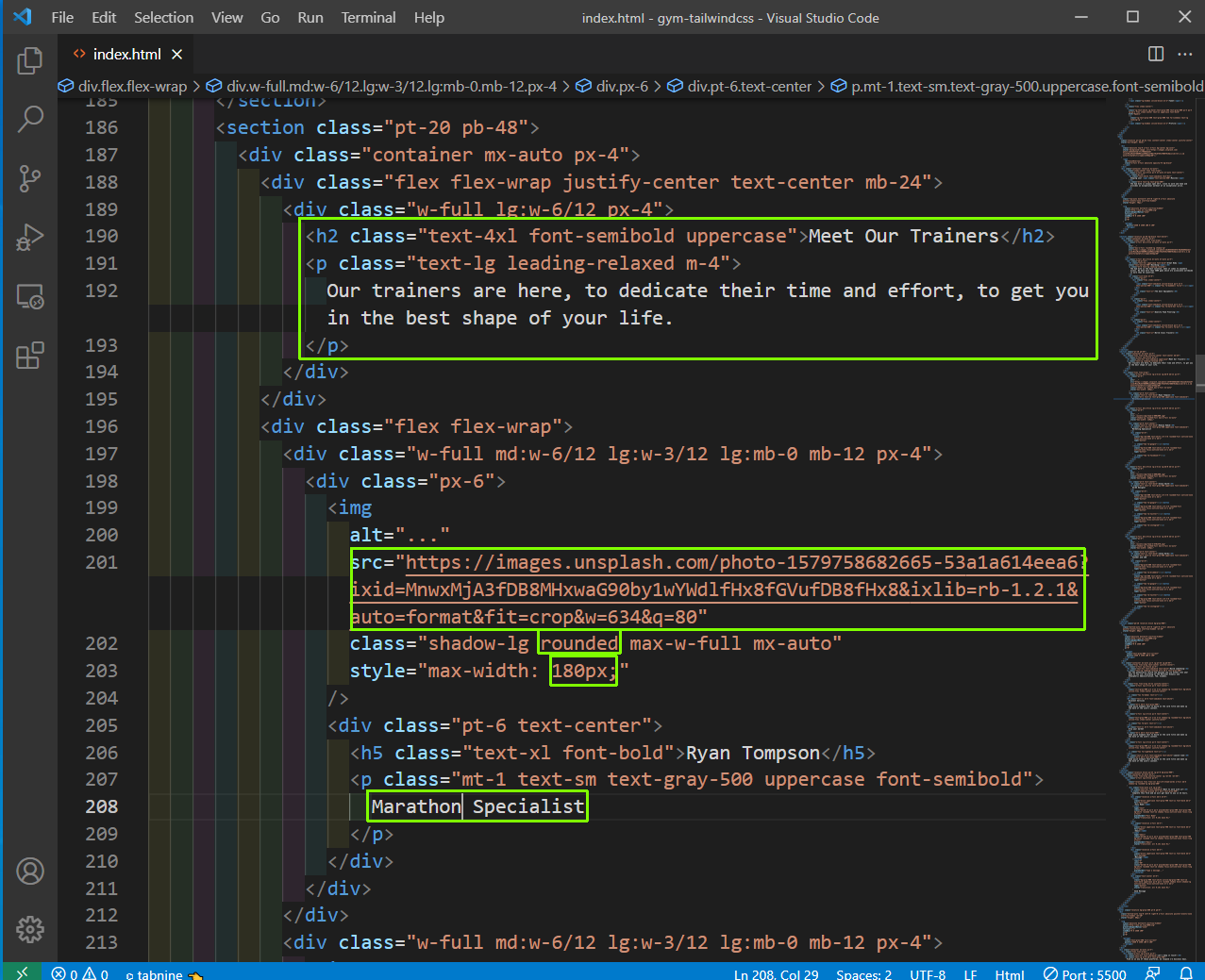This screenshot has width=1205, height=980.
Task: Open notifications bell in status bar
Action: pos(1187,973)
